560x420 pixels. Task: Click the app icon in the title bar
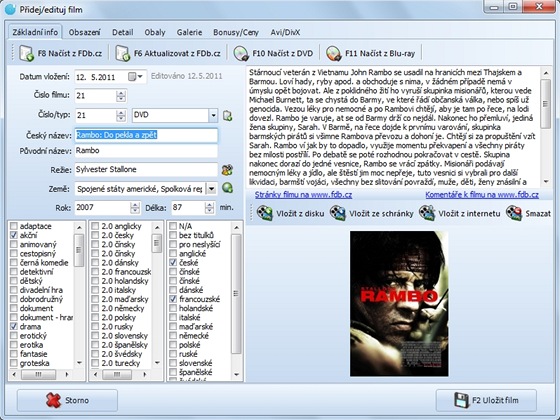click(x=10, y=9)
